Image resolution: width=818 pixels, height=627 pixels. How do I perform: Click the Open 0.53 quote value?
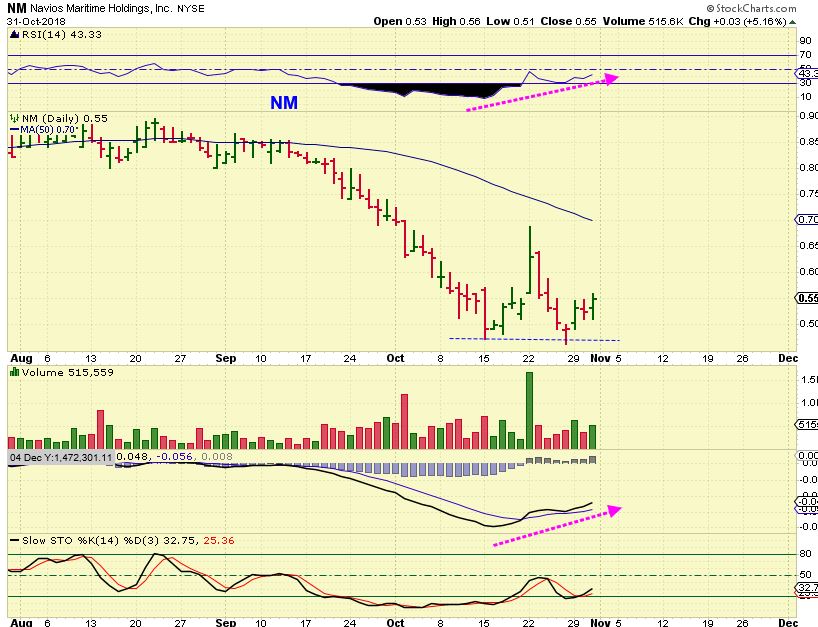tap(400, 21)
